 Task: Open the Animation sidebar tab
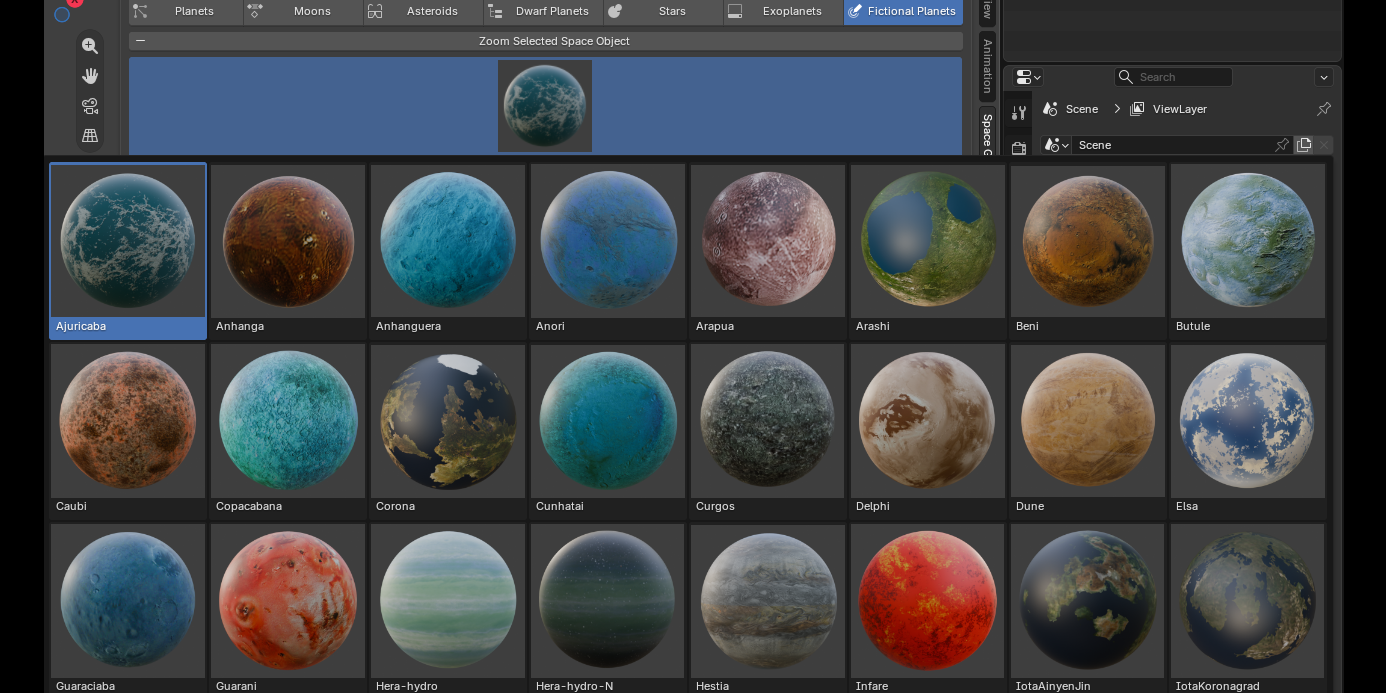point(987,65)
